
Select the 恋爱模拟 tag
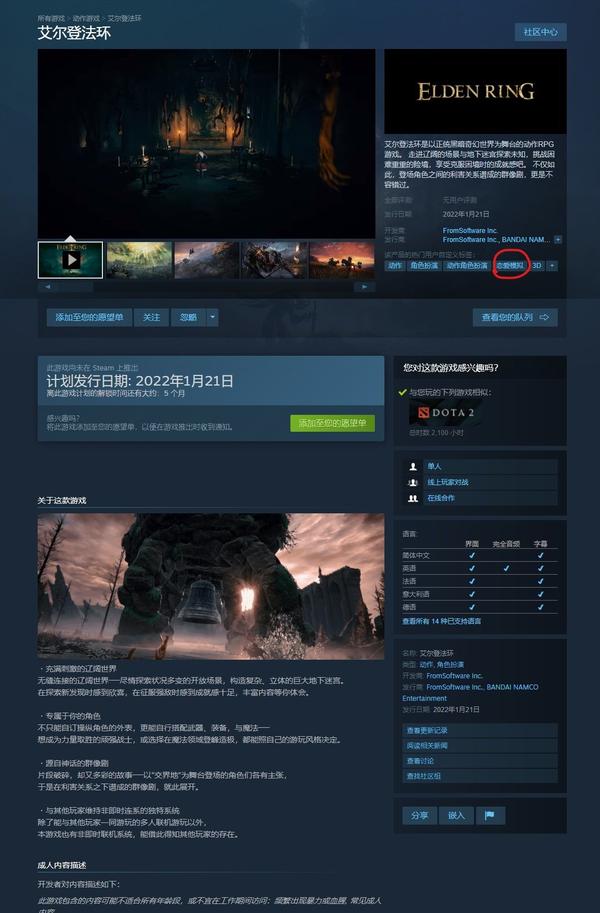click(510, 266)
